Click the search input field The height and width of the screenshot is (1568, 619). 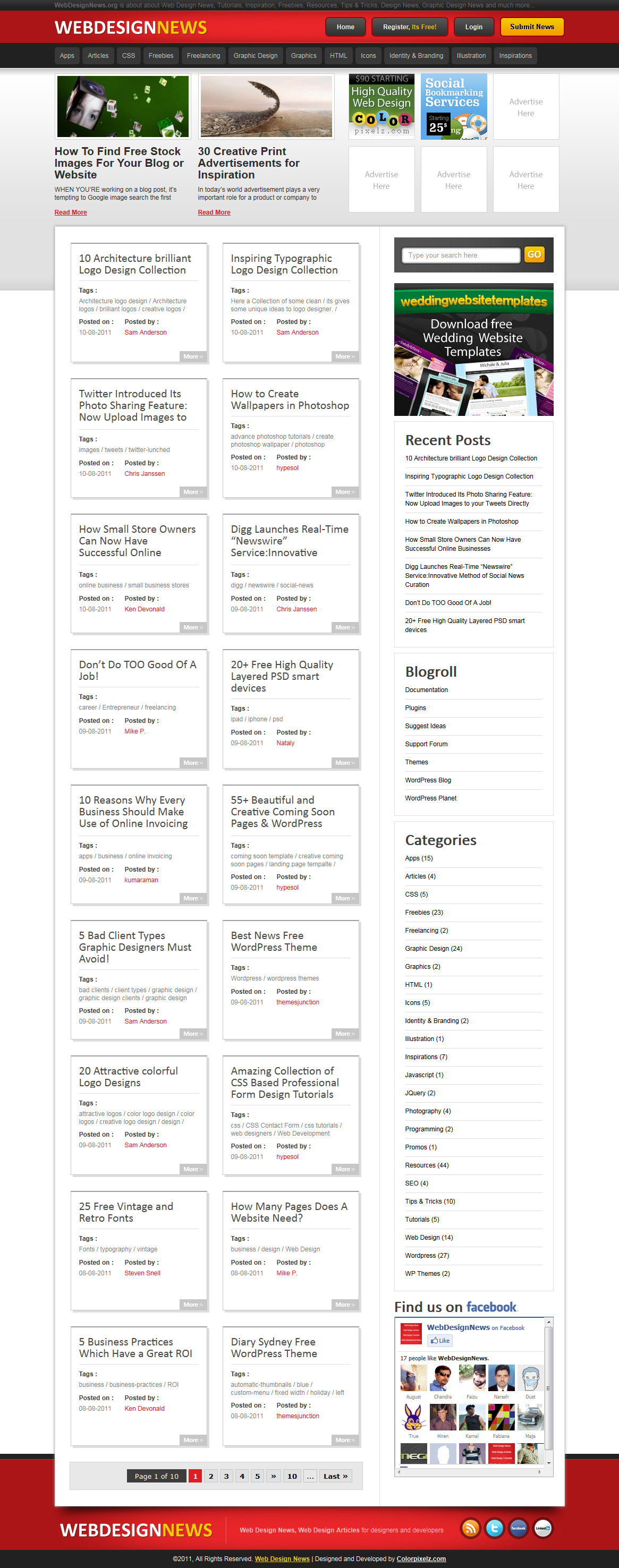pos(461,255)
